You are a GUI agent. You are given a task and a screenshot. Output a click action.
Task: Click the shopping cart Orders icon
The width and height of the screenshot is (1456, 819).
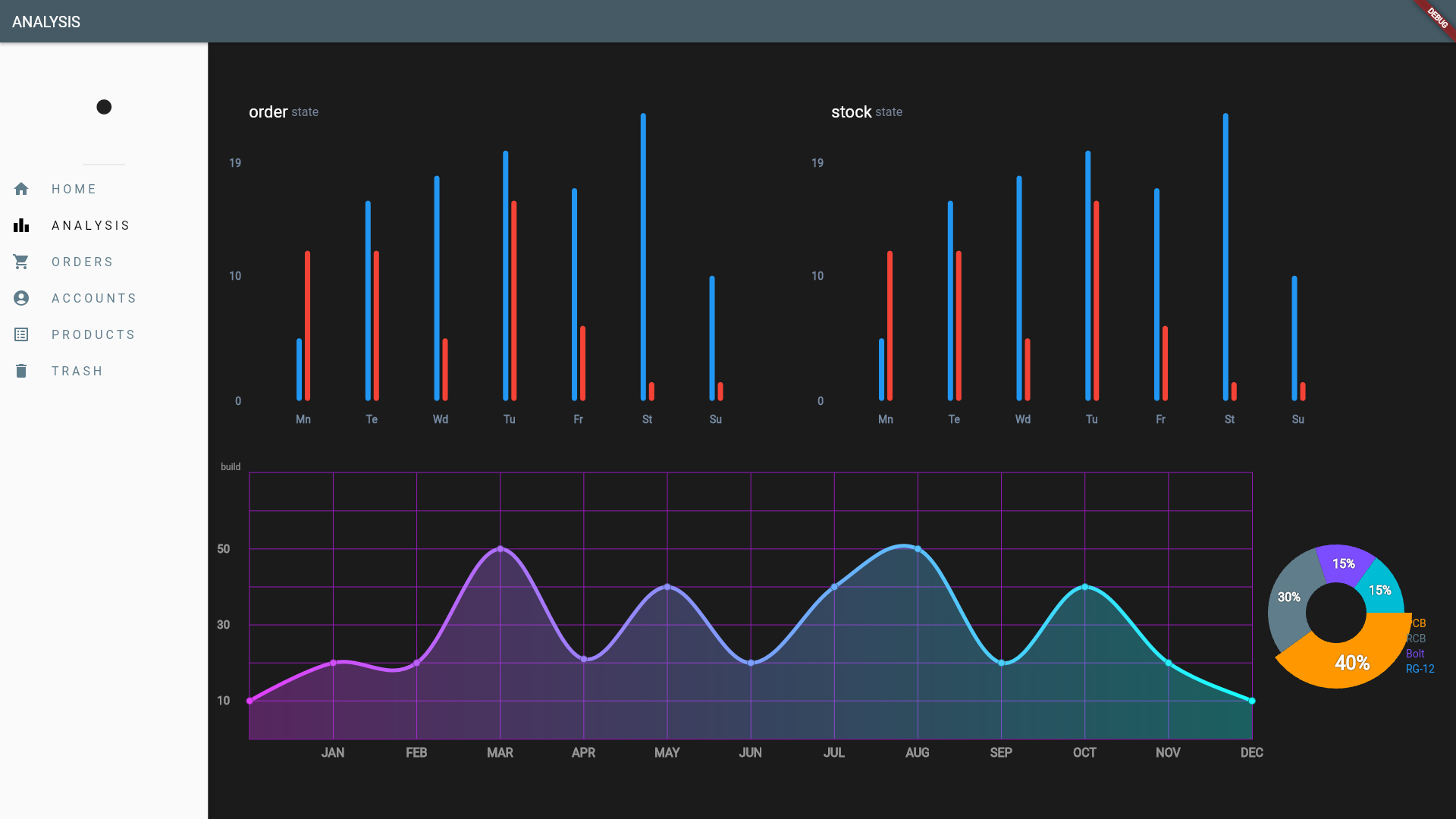21,262
